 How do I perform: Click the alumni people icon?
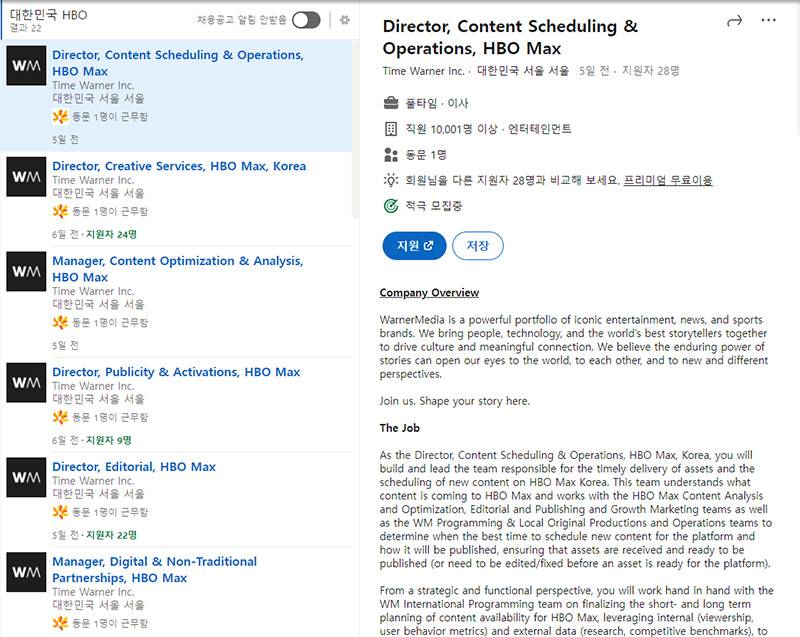click(391, 155)
